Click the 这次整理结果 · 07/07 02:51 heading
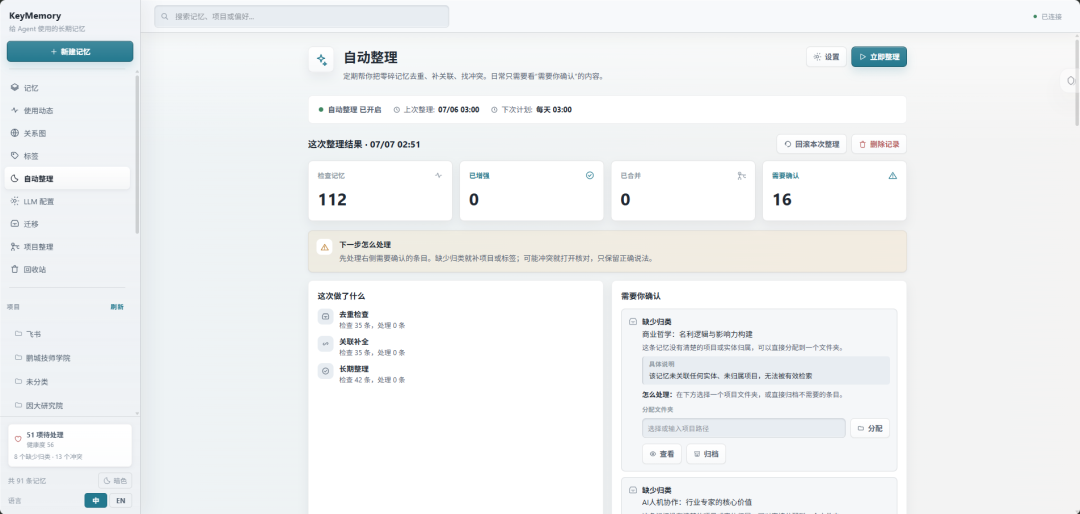Image resolution: width=1080 pixels, height=514 pixels. pyautogui.click(x=364, y=145)
